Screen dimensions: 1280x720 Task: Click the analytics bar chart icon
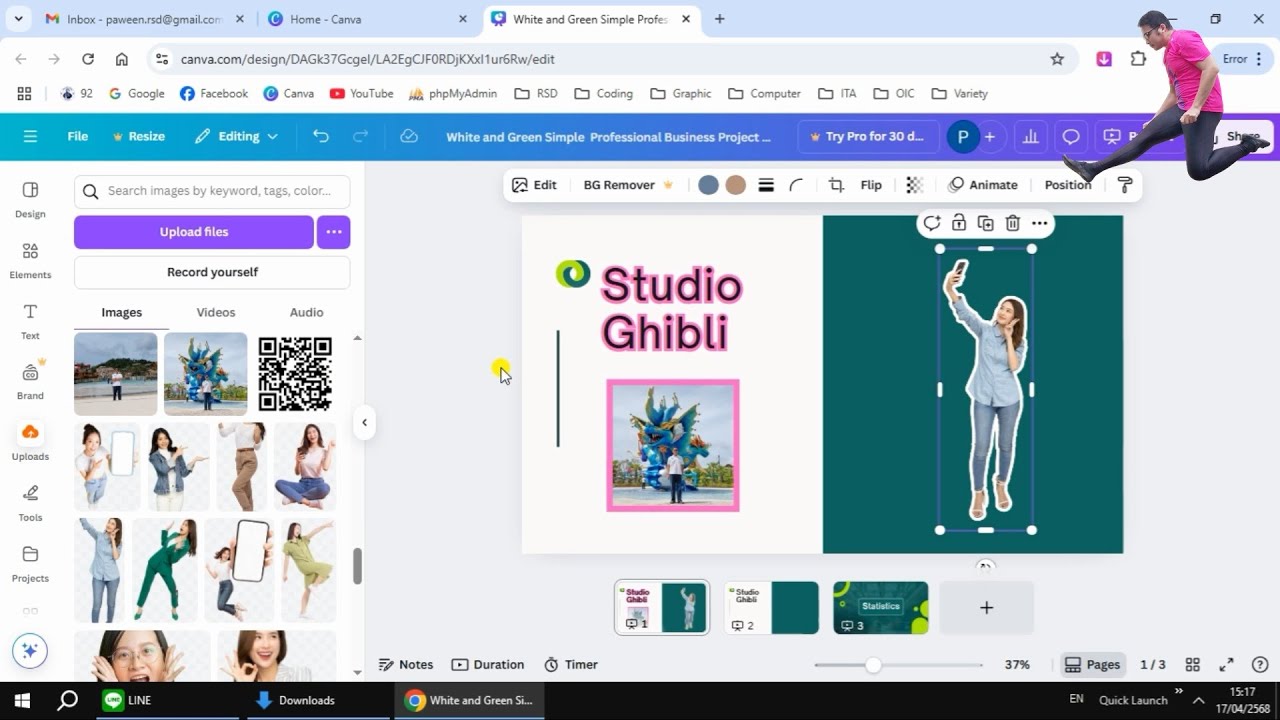click(1030, 136)
